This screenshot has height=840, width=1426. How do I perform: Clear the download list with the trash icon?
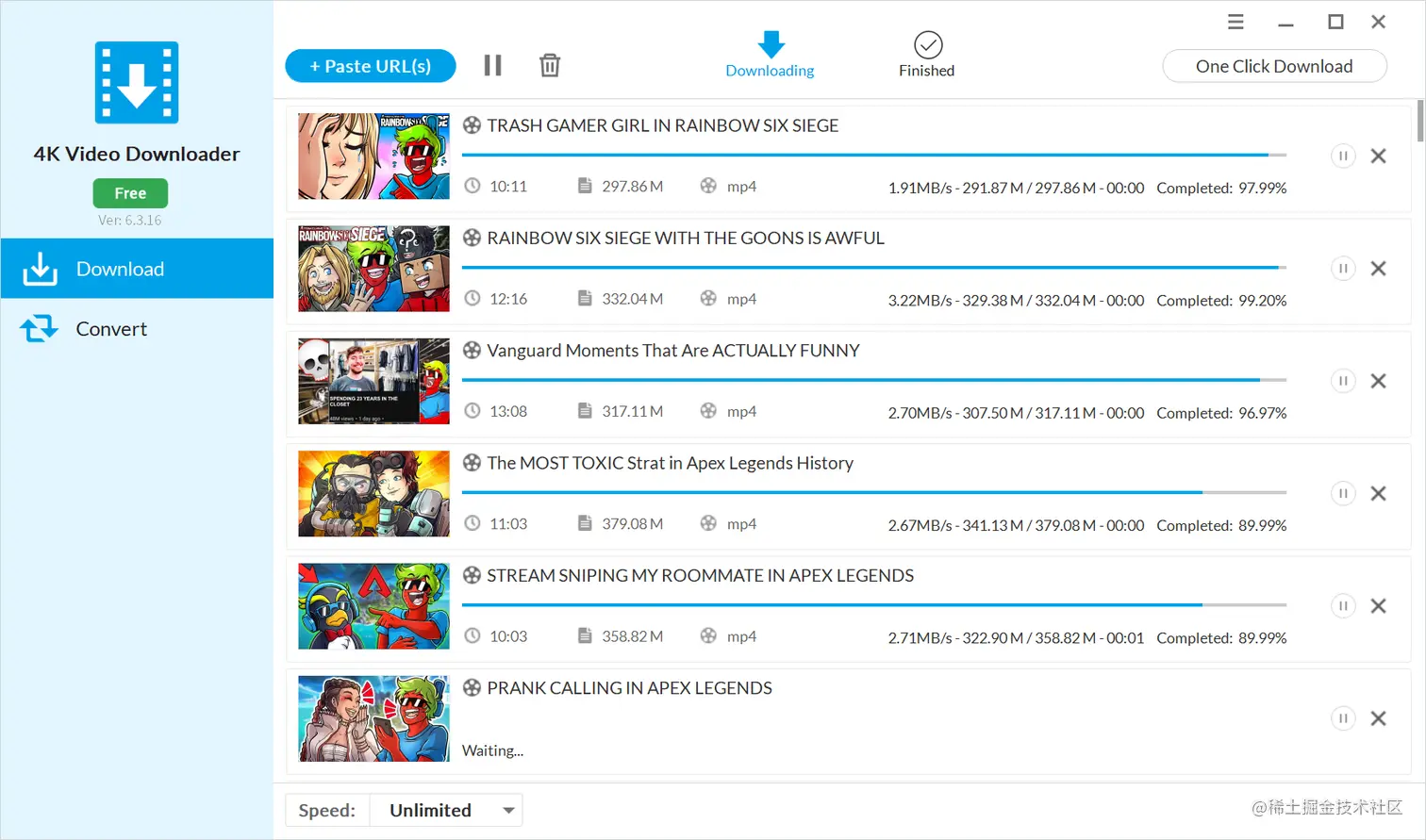pos(550,65)
